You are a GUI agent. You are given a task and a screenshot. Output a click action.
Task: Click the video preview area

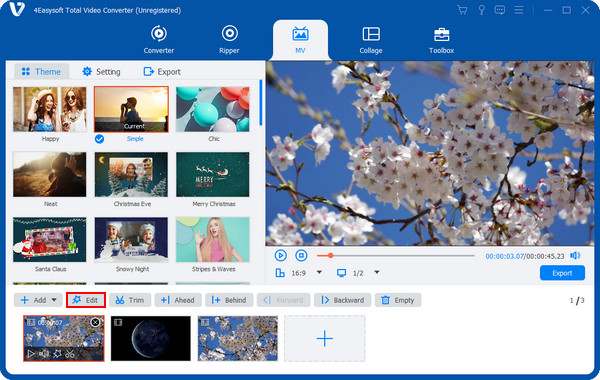(430, 153)
